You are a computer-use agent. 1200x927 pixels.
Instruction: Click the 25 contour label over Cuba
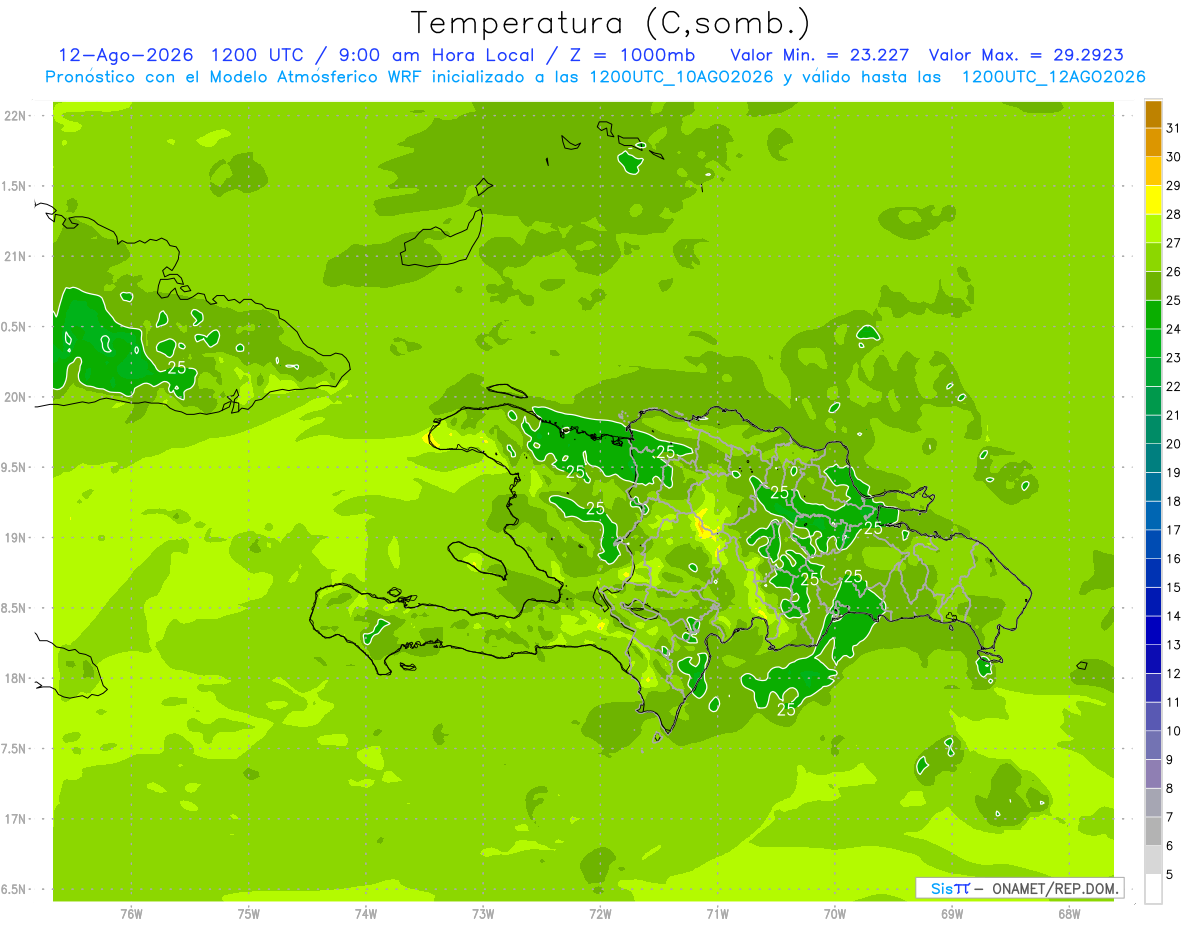pos(176,368)
